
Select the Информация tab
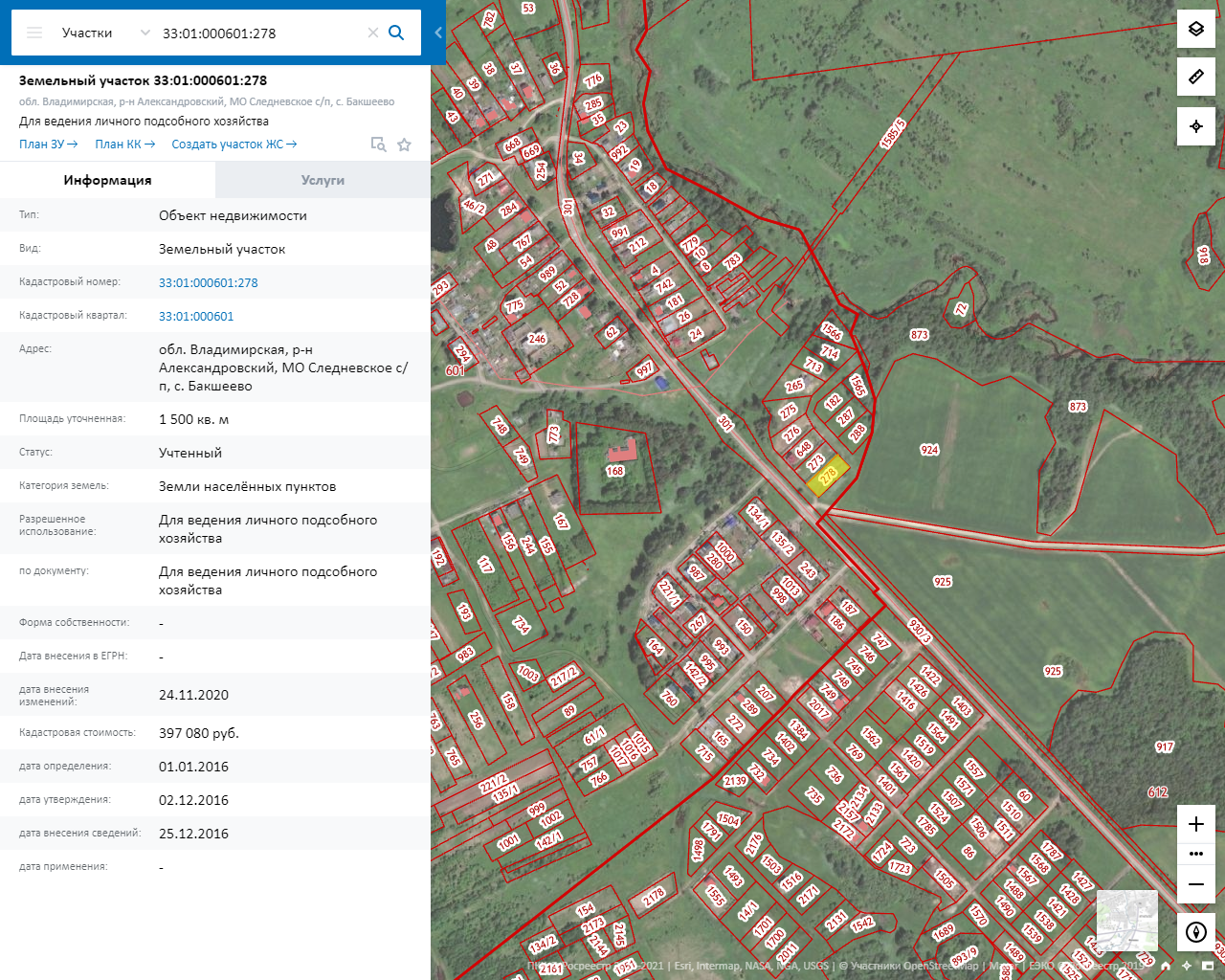(x=107, y=180)
